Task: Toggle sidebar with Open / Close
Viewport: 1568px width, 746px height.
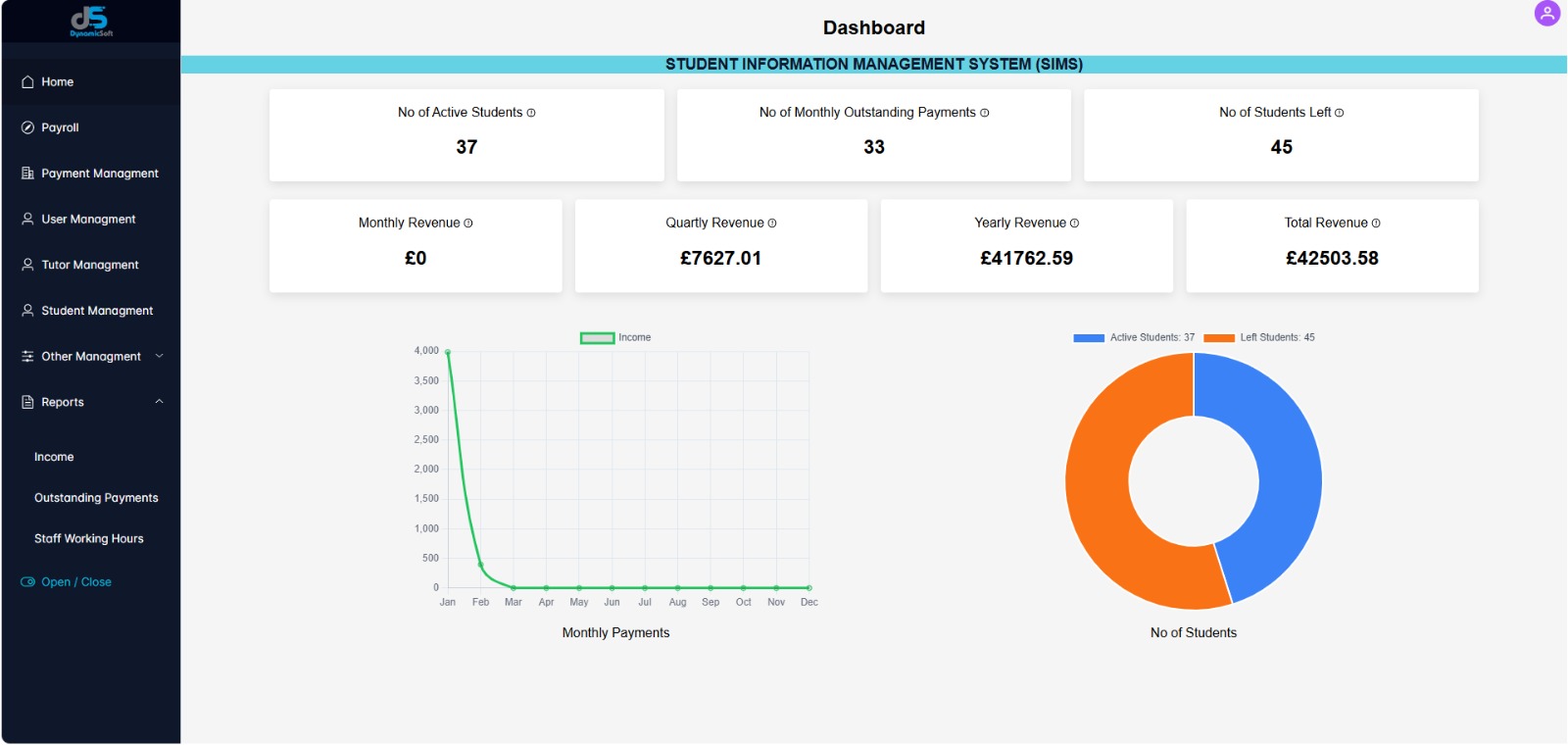Action: point(67,582)
